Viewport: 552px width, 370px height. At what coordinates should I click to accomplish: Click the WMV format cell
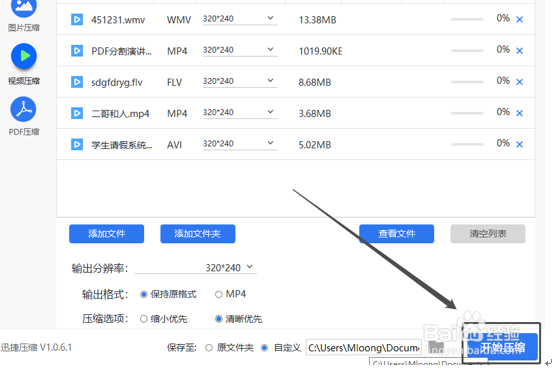click(x=179, y=20)
